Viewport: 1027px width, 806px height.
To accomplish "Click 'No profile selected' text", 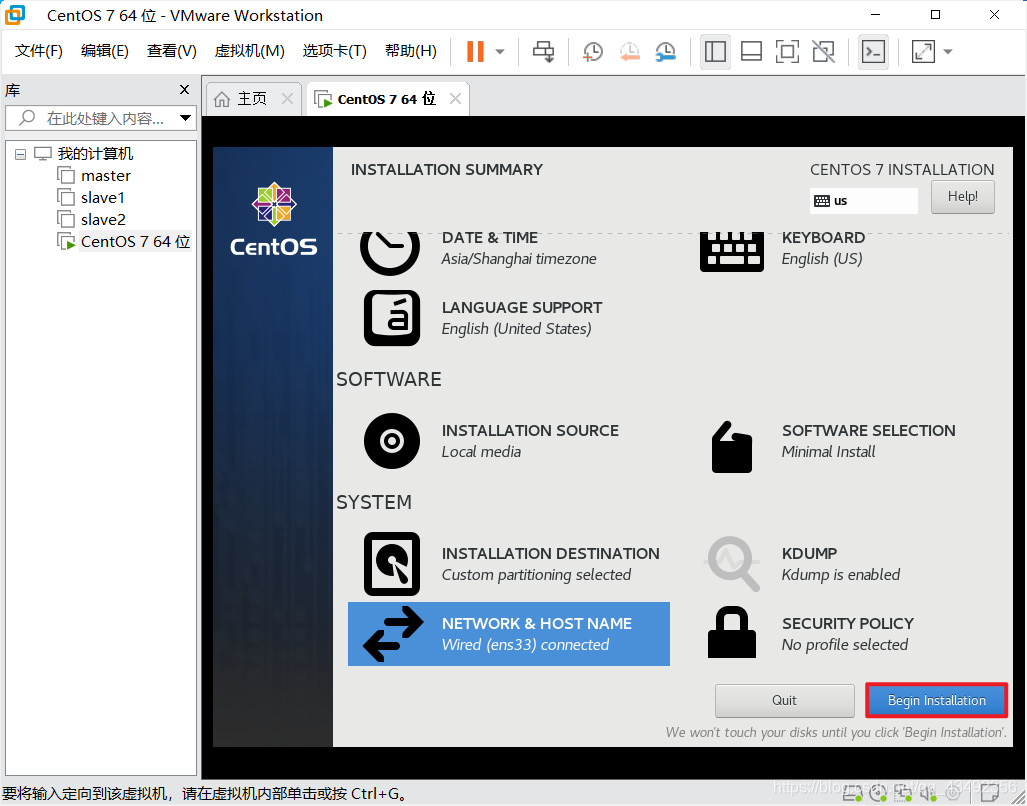I will point(844,645).
